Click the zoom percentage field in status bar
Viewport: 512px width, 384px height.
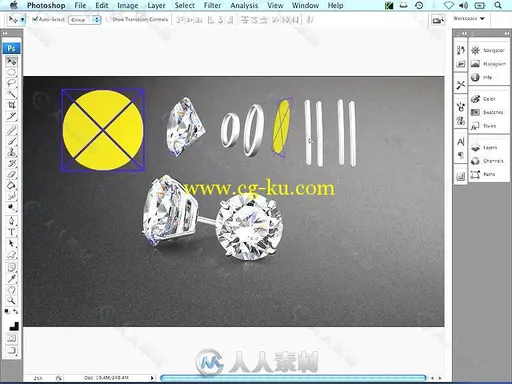click(x=38, y=378)
